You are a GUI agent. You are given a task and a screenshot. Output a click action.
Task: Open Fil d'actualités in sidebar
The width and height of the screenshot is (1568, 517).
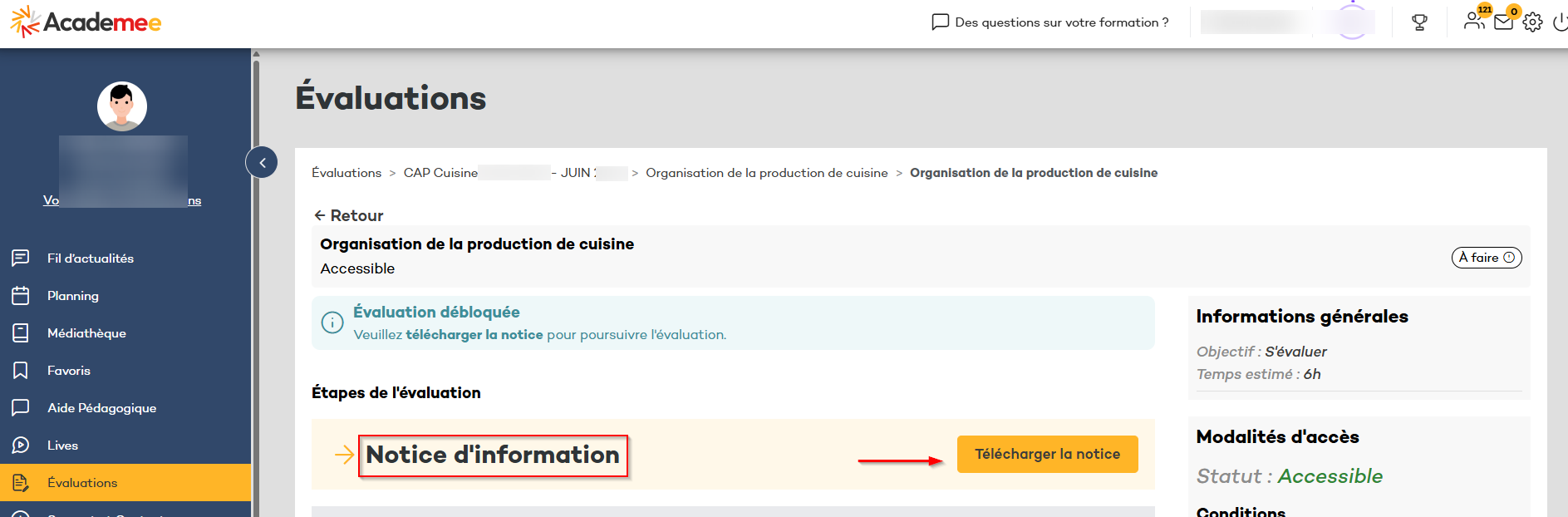(x=90, y=258)
